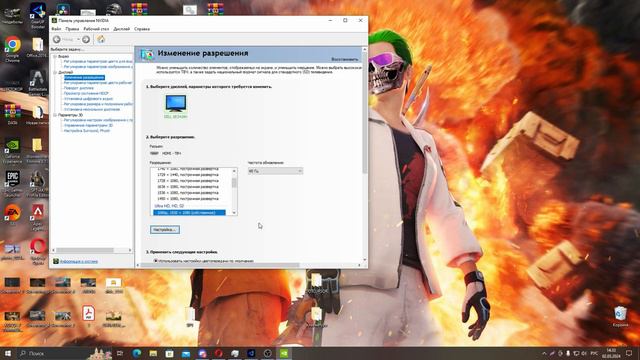This screenshot has width=640, height=360.
Task: Click down arrow of resolution list scrollbar
Action: point(234,213)
